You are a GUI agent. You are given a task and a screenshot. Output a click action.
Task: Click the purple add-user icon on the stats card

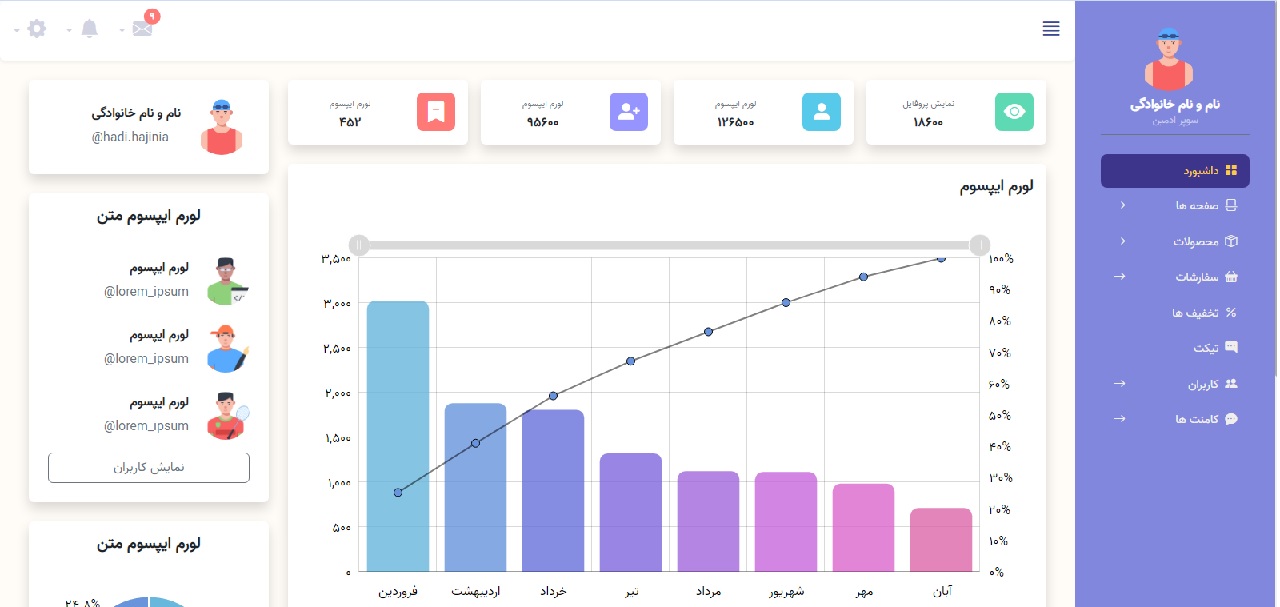[x=629, y=111]
